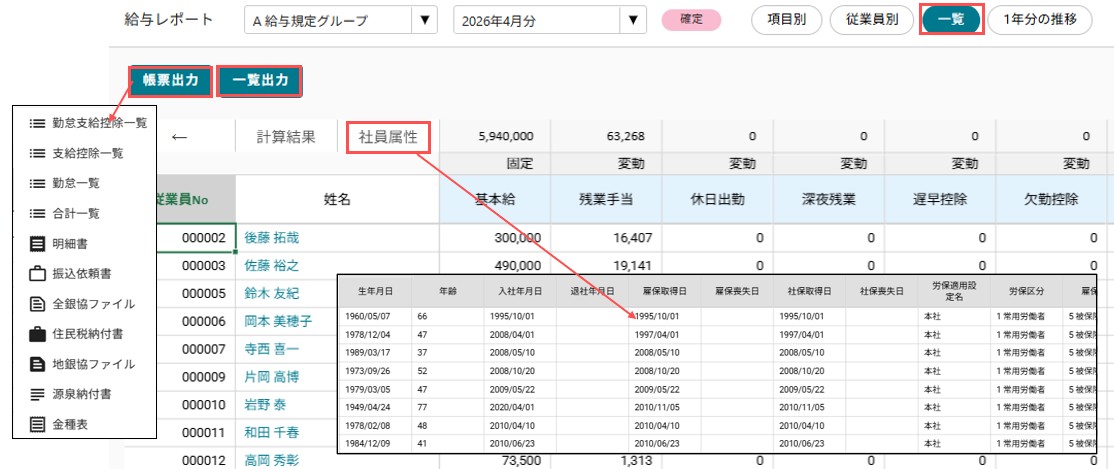Click the 深夜残業 column header

coord(828,200)
